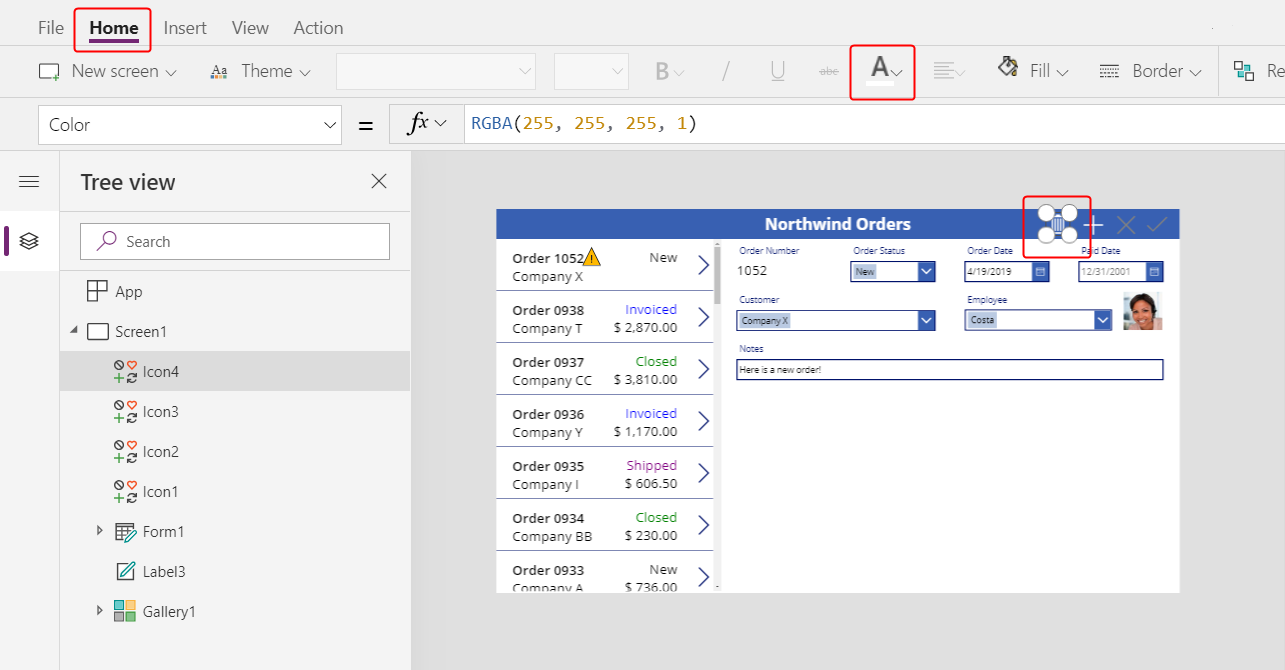Open the File menu
The height and width of the screenshot is (670, 1285).
pos(51,28)
